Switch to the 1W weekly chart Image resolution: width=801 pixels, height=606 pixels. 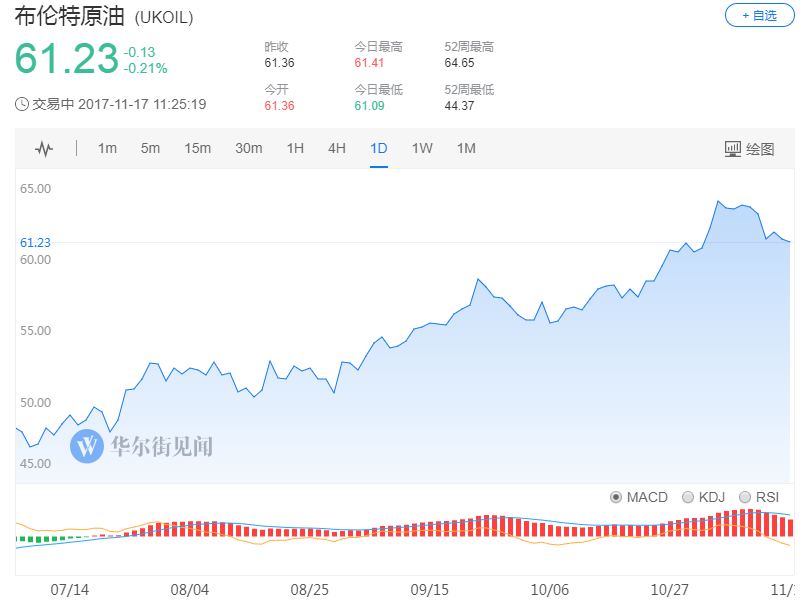[422, 149]
